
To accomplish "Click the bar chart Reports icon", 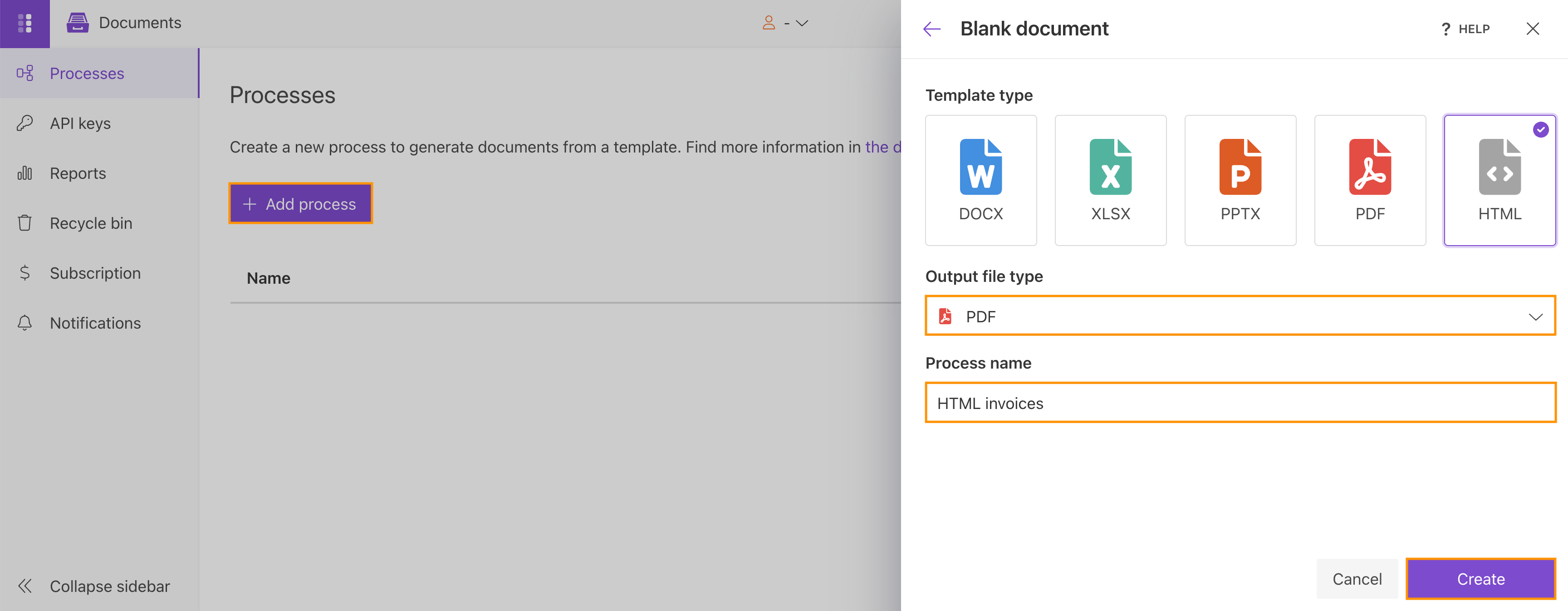I will 24,173.
